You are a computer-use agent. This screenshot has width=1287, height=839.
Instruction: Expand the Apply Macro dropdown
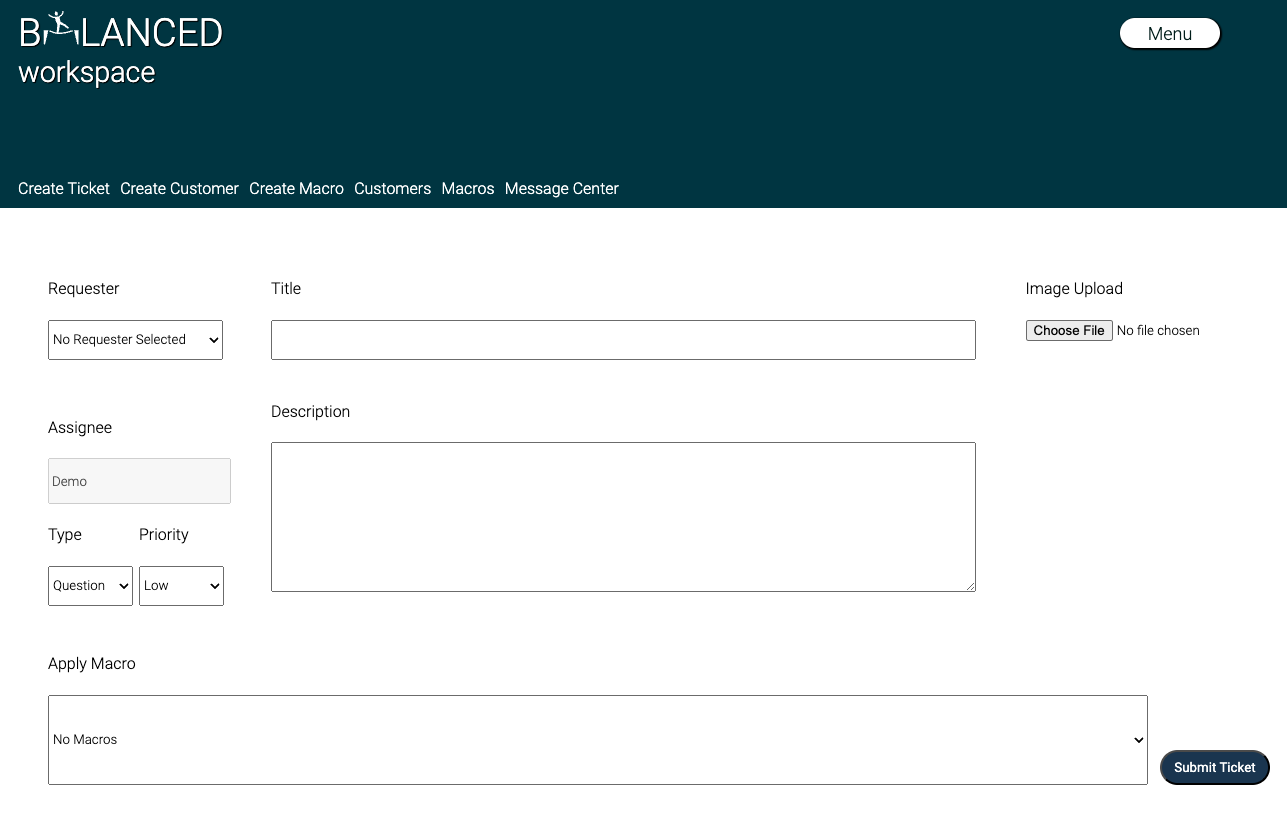(x=597, y=740)
